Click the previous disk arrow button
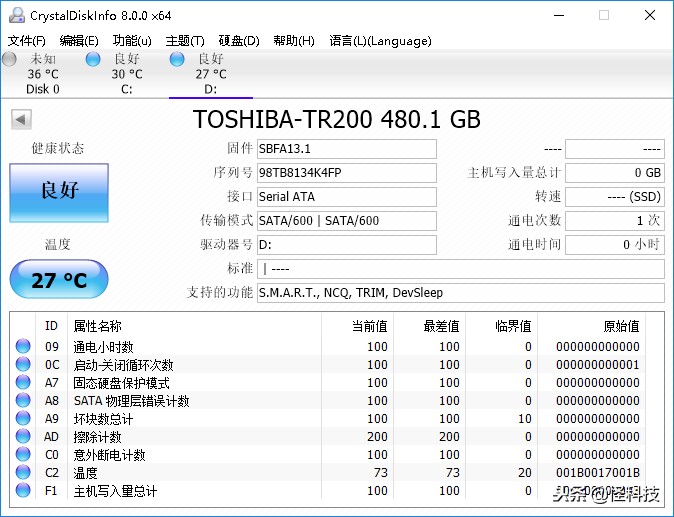 pos(21,119)
